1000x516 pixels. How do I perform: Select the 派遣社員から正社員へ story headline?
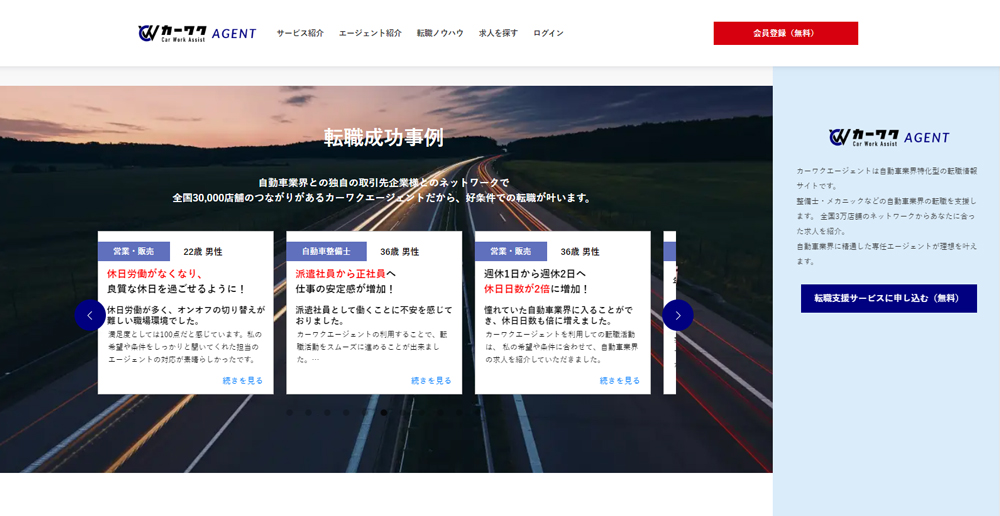pyautogui.click(x=345, y=281)
